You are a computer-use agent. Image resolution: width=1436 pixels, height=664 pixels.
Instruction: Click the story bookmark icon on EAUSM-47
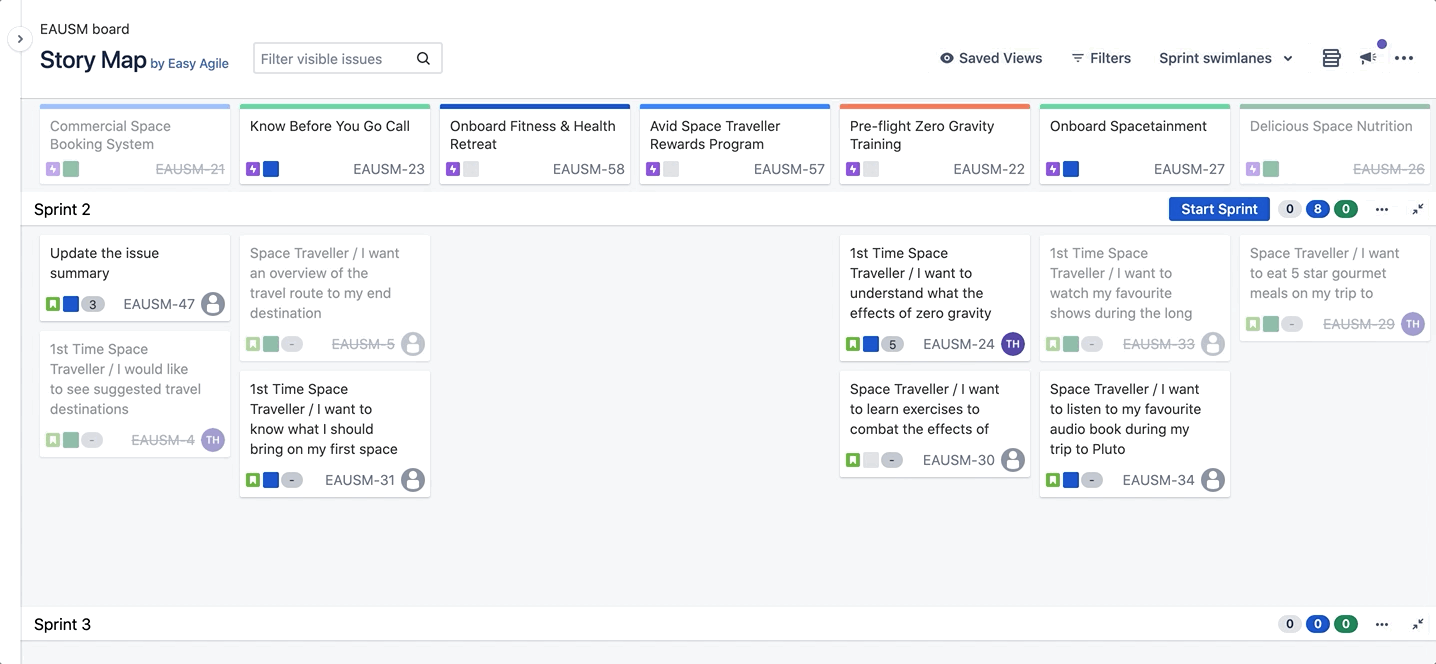pyautogui.click(x=53, y=304)
